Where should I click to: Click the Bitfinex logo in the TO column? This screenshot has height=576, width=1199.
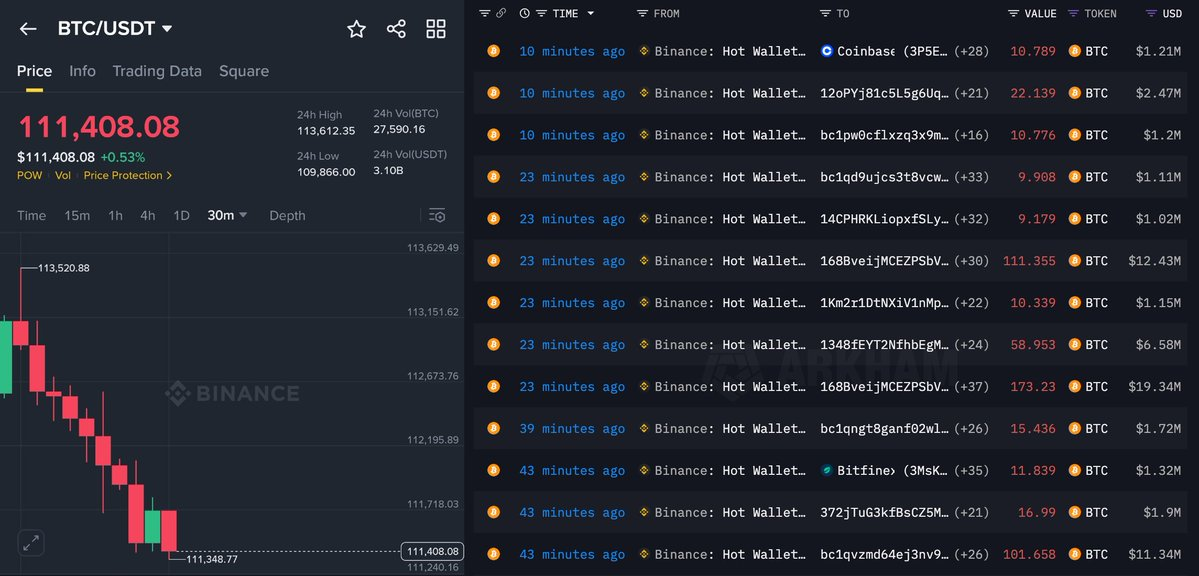[827, 470]
